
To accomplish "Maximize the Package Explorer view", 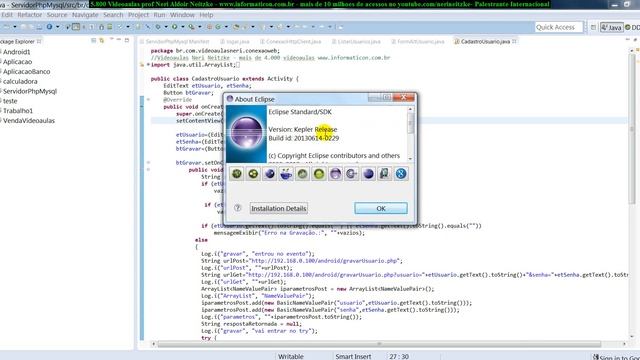I will pyautogui.click(x=127, y=40).
